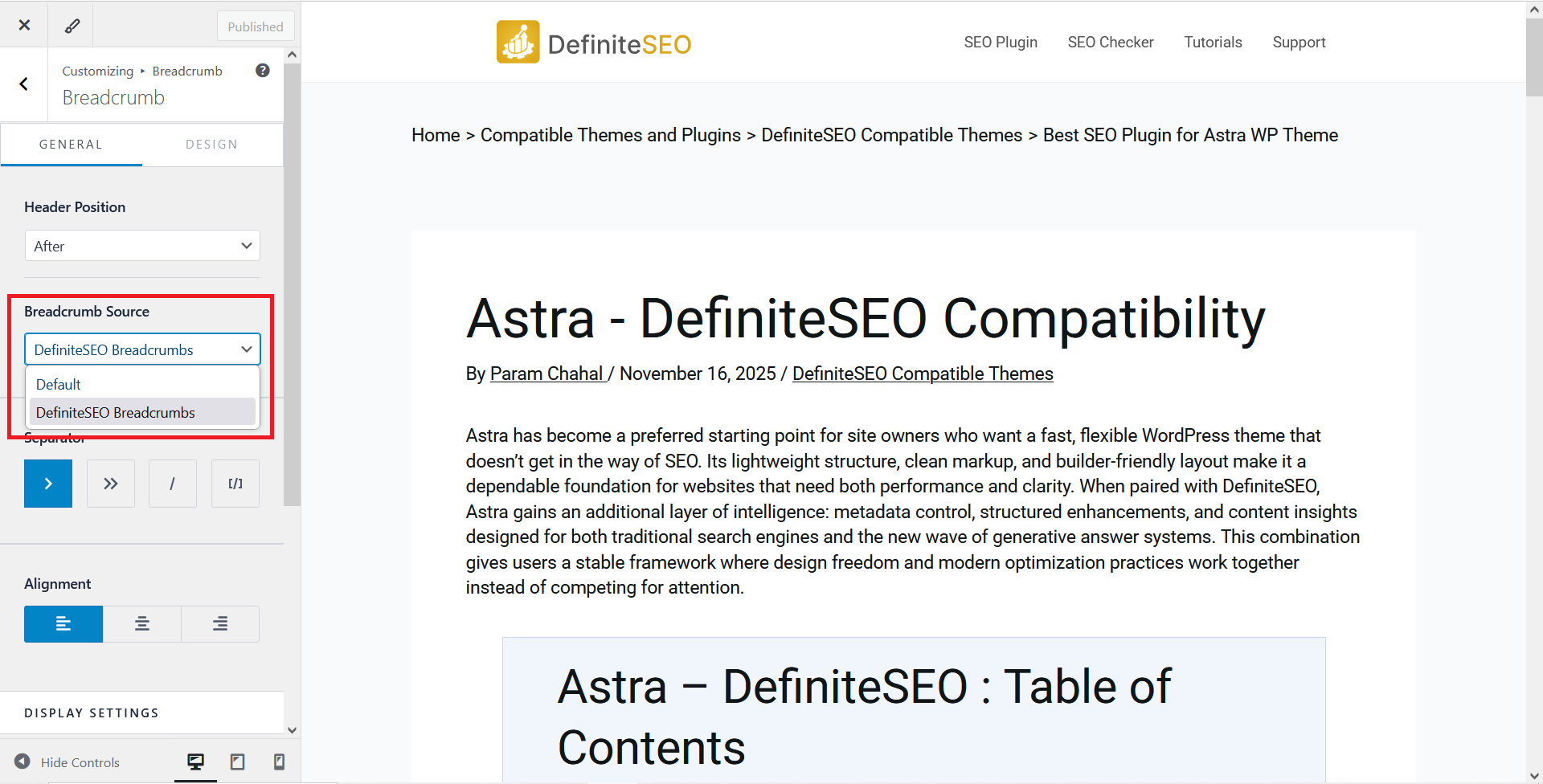1543x784 pixels.
Task: Go back using the left chevron arrow
Action: pos(23,84)
